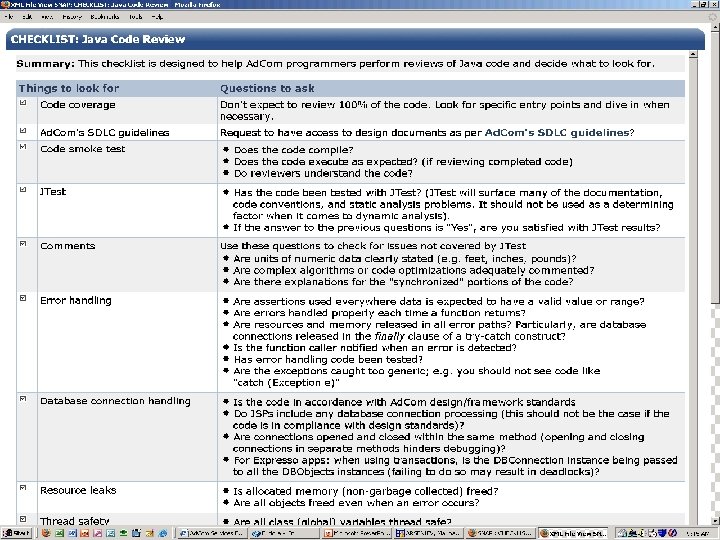Click the Firefox icon in the title bar
Screen dimensions: 720x540
[5, 4]
